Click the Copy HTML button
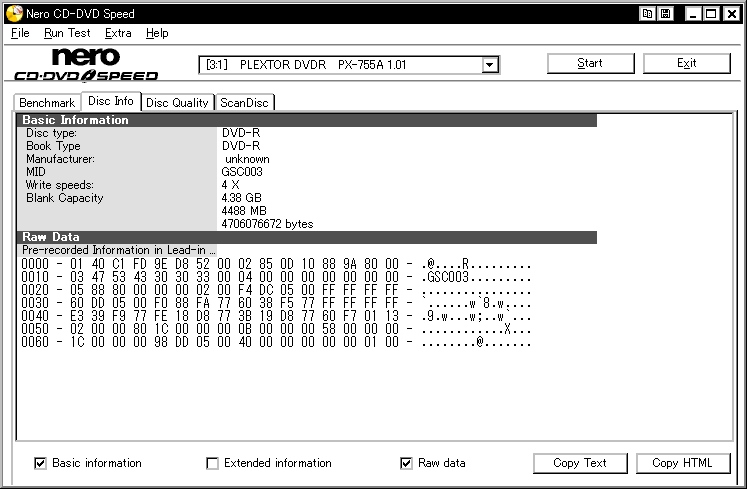 tap(683, 463)
